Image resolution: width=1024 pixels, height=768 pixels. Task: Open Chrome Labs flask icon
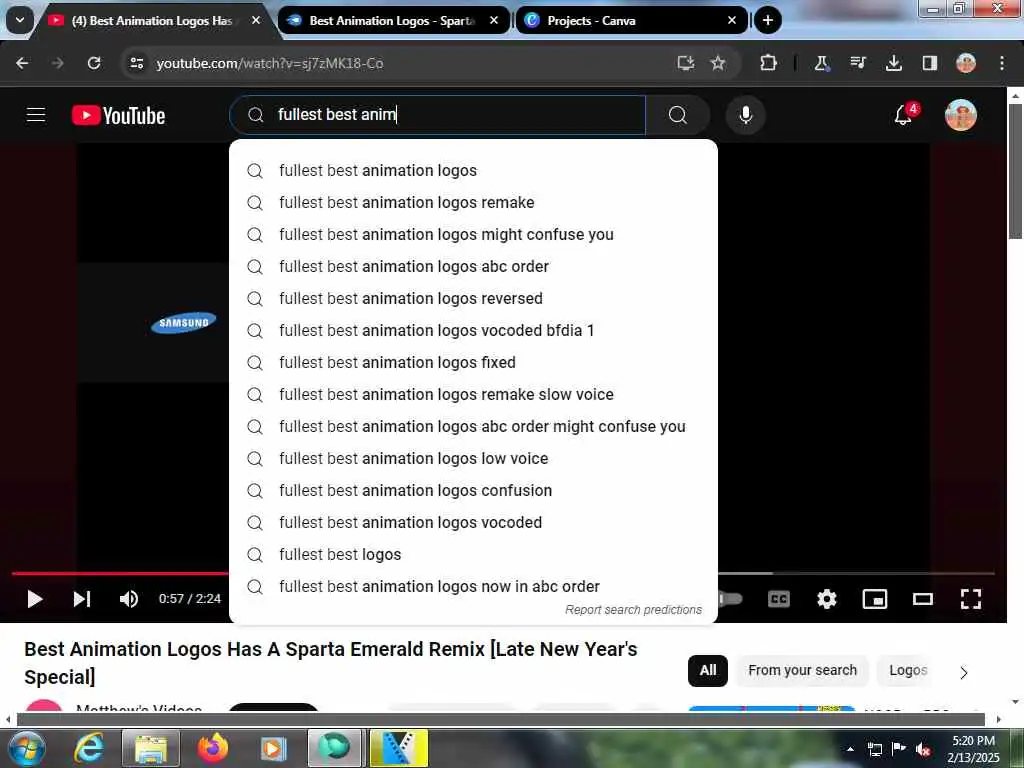[x=822, y=63]
